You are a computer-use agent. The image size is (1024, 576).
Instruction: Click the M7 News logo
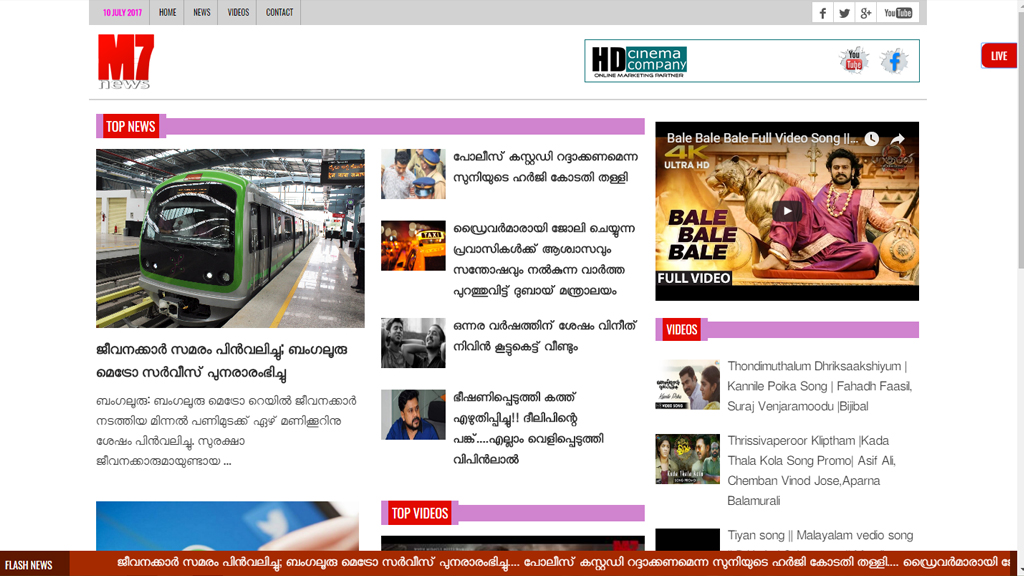pos(126,61)
